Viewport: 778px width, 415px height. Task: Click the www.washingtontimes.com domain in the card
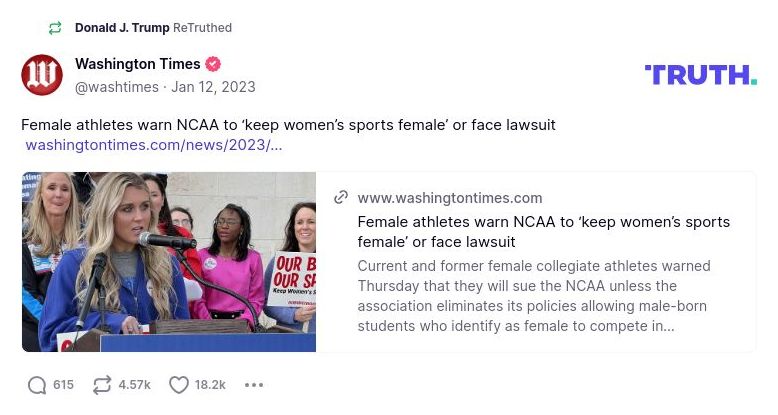pos(450,198)
